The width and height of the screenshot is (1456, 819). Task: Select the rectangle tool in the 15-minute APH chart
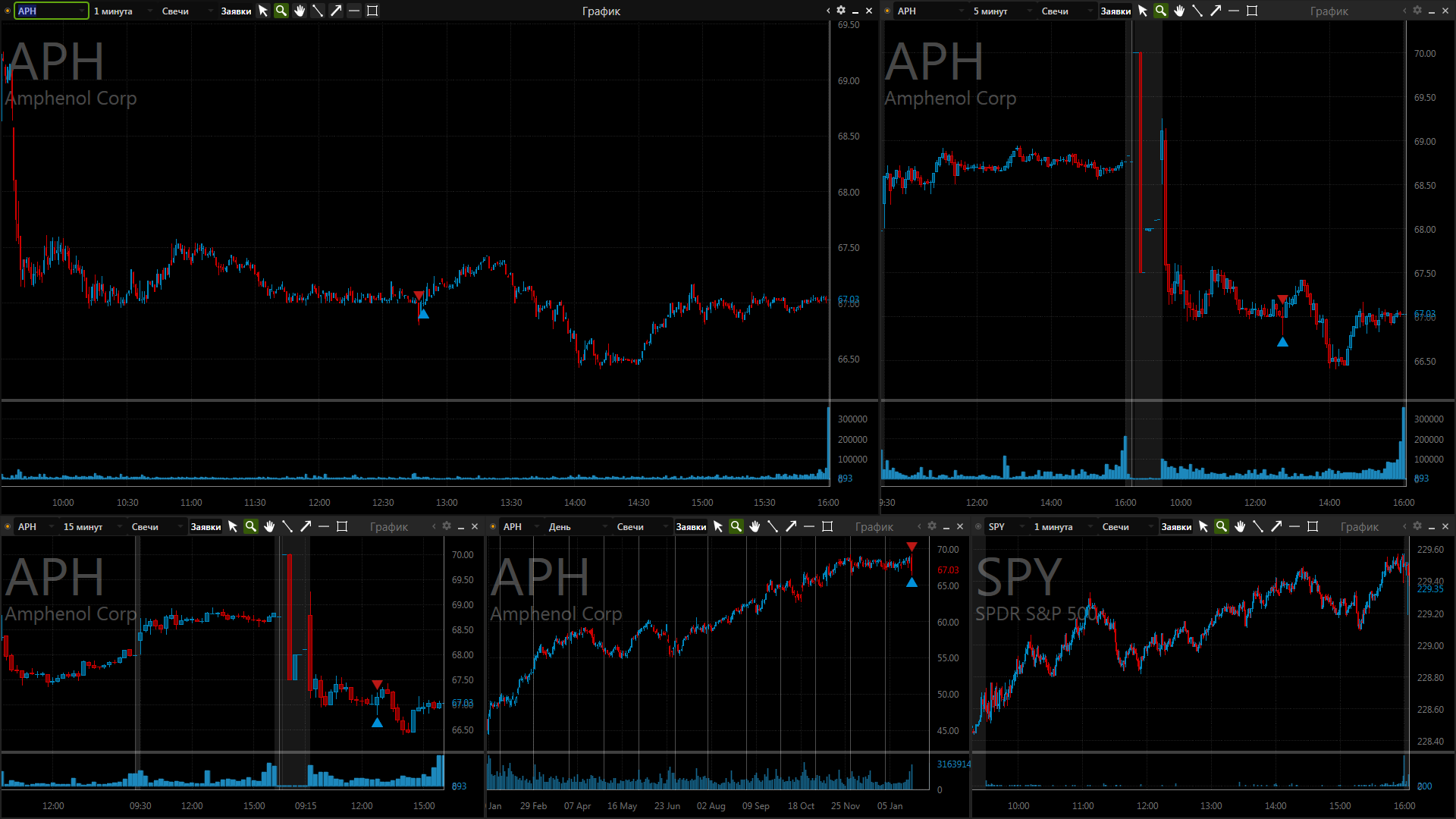pos(342,526)
